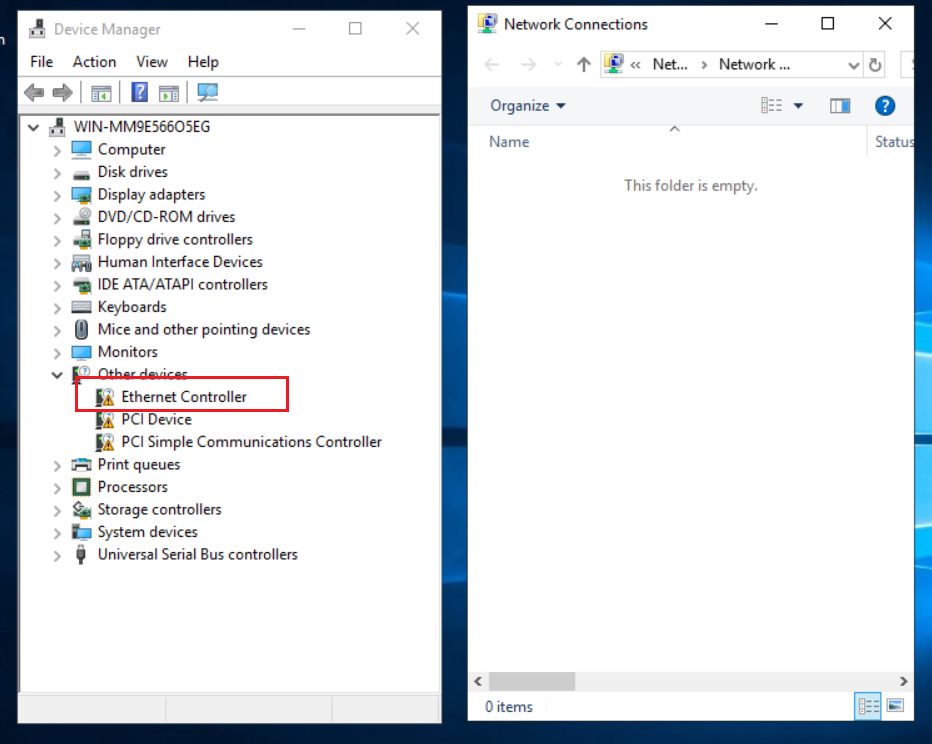
Task: Click the refresh icon beside the address bar
Action: (x=876, y=65)
